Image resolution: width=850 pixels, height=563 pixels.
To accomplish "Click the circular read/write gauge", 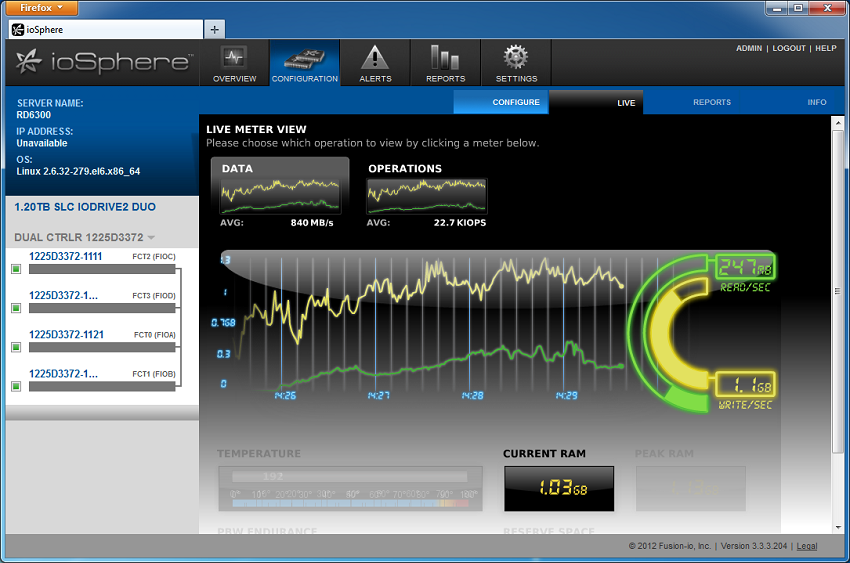I will click(670, 333).
